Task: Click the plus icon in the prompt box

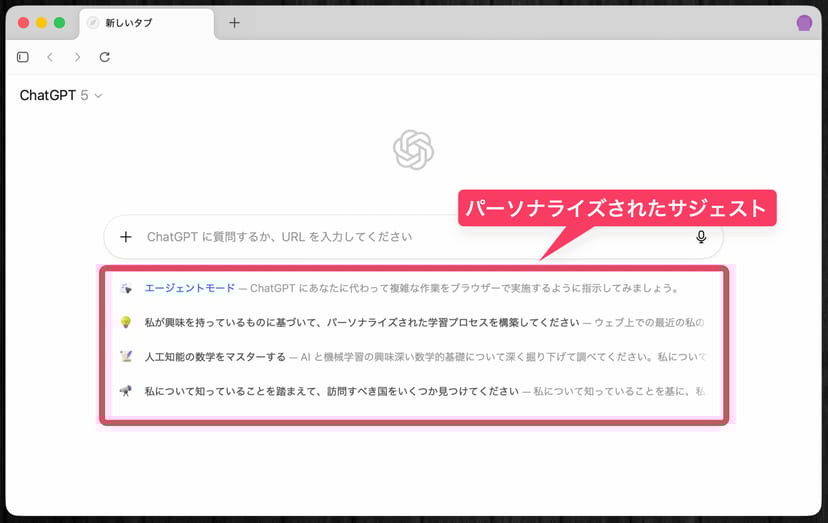Action: 126,237
